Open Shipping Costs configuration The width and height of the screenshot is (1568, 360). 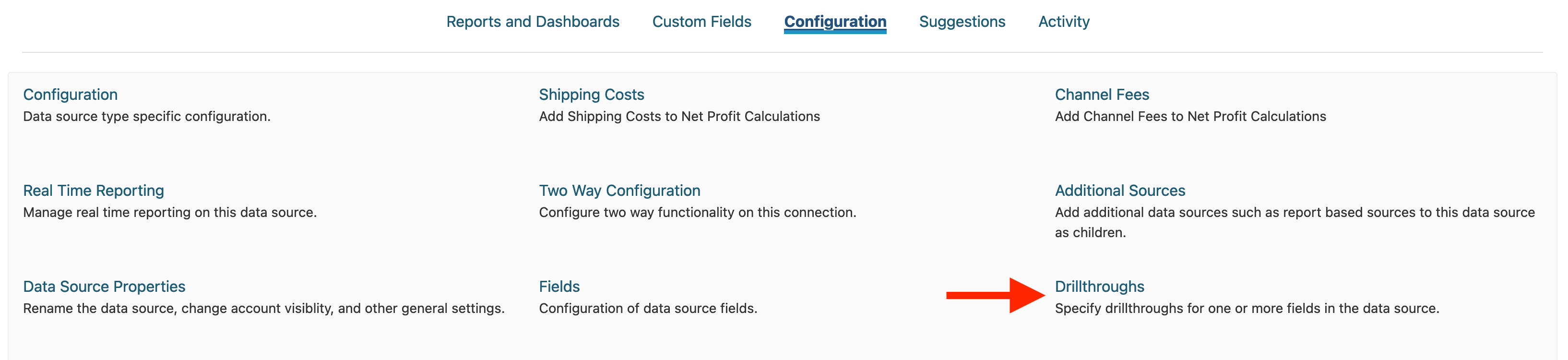(x=591, y=95)
